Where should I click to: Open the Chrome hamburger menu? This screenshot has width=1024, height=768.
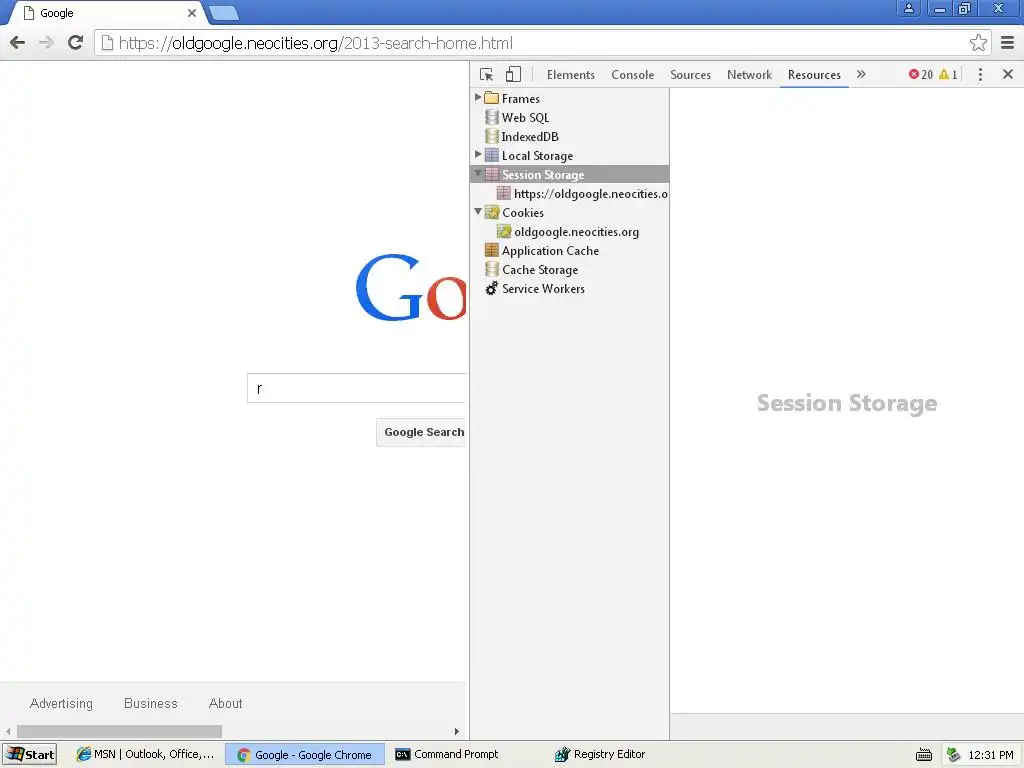click(1008, 43)
